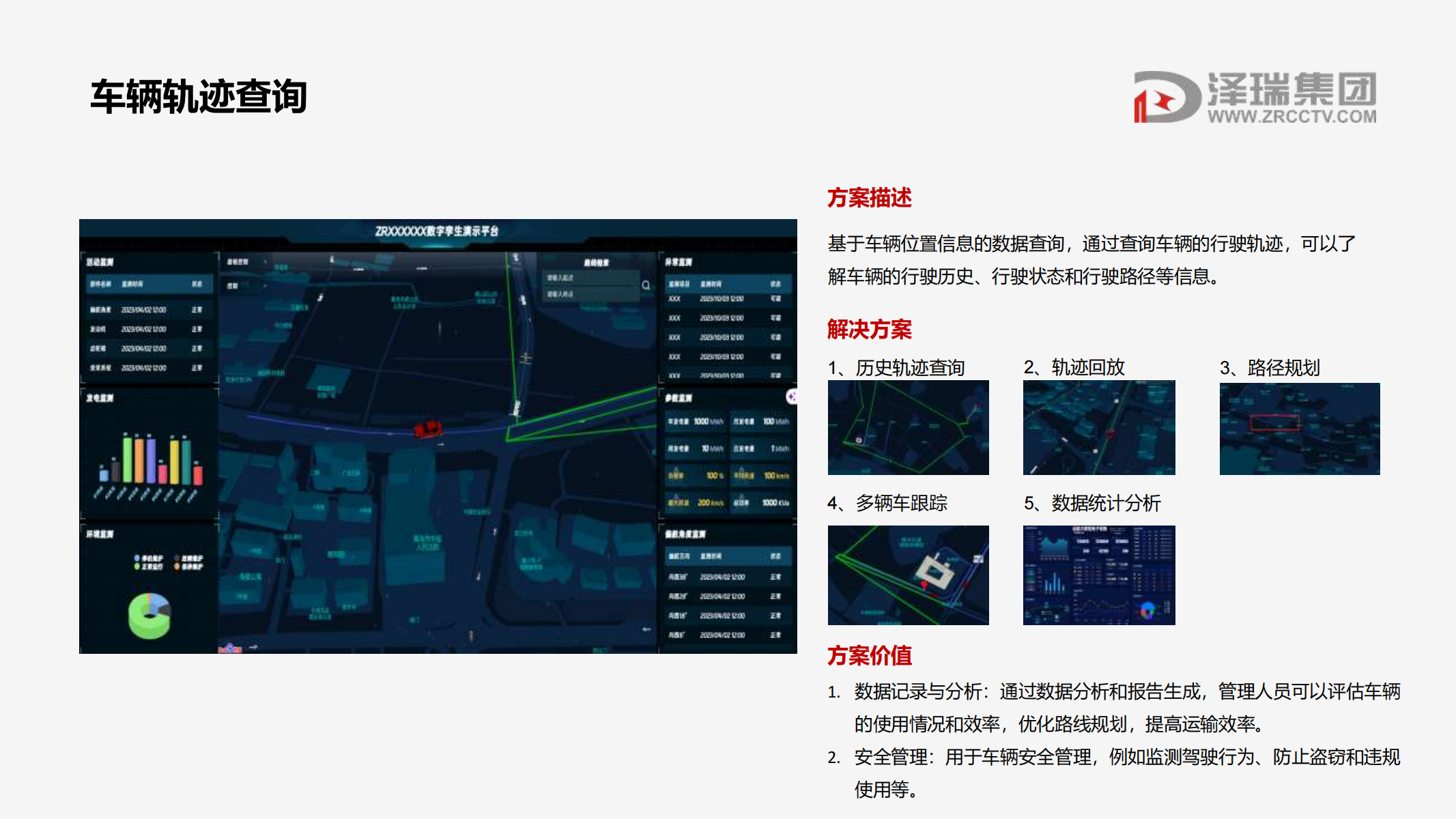1456x819 pixels.
Task: Click the Zerui Group logo
Action: [x=1167, y=98]
